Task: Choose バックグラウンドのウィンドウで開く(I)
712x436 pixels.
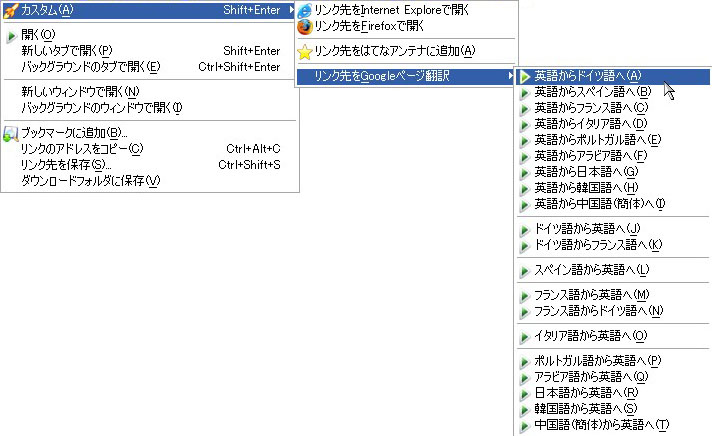Action: 149,108
